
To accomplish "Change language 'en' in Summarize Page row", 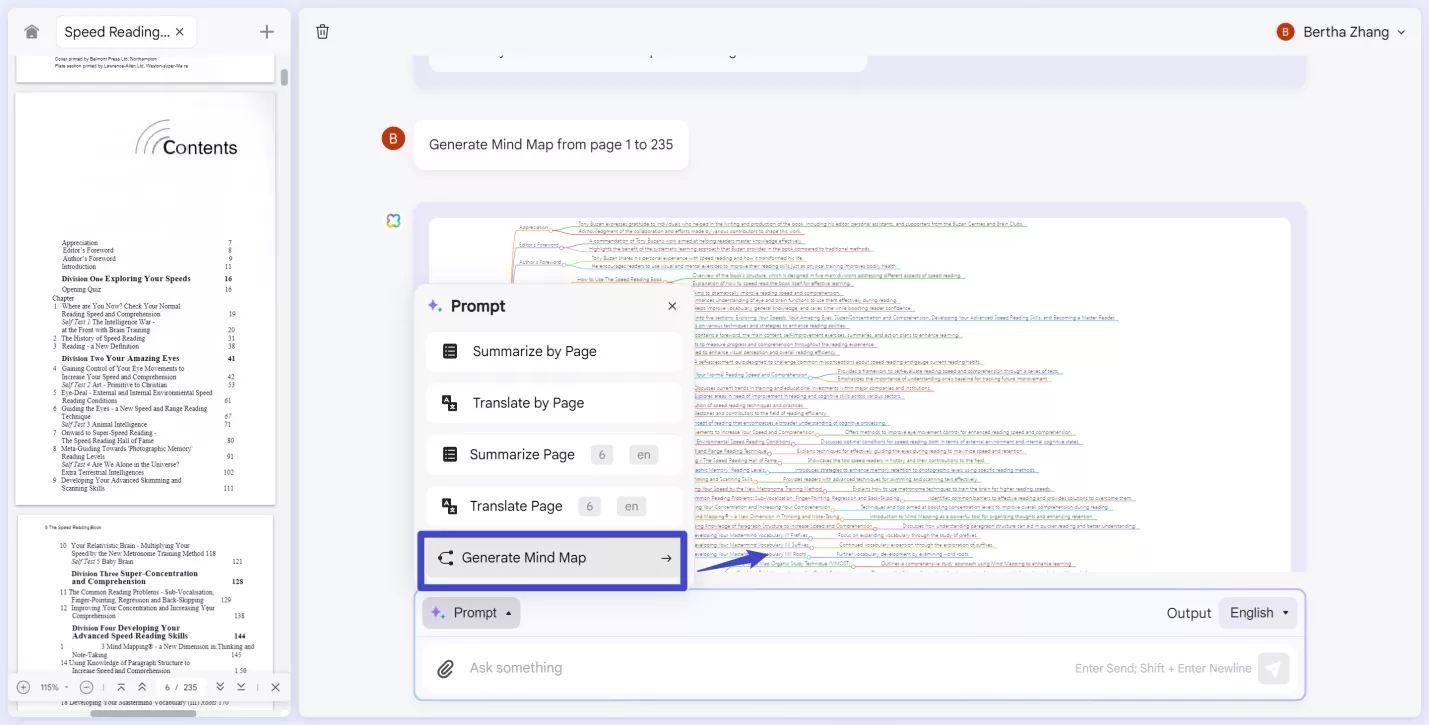I will click(644, 454).
